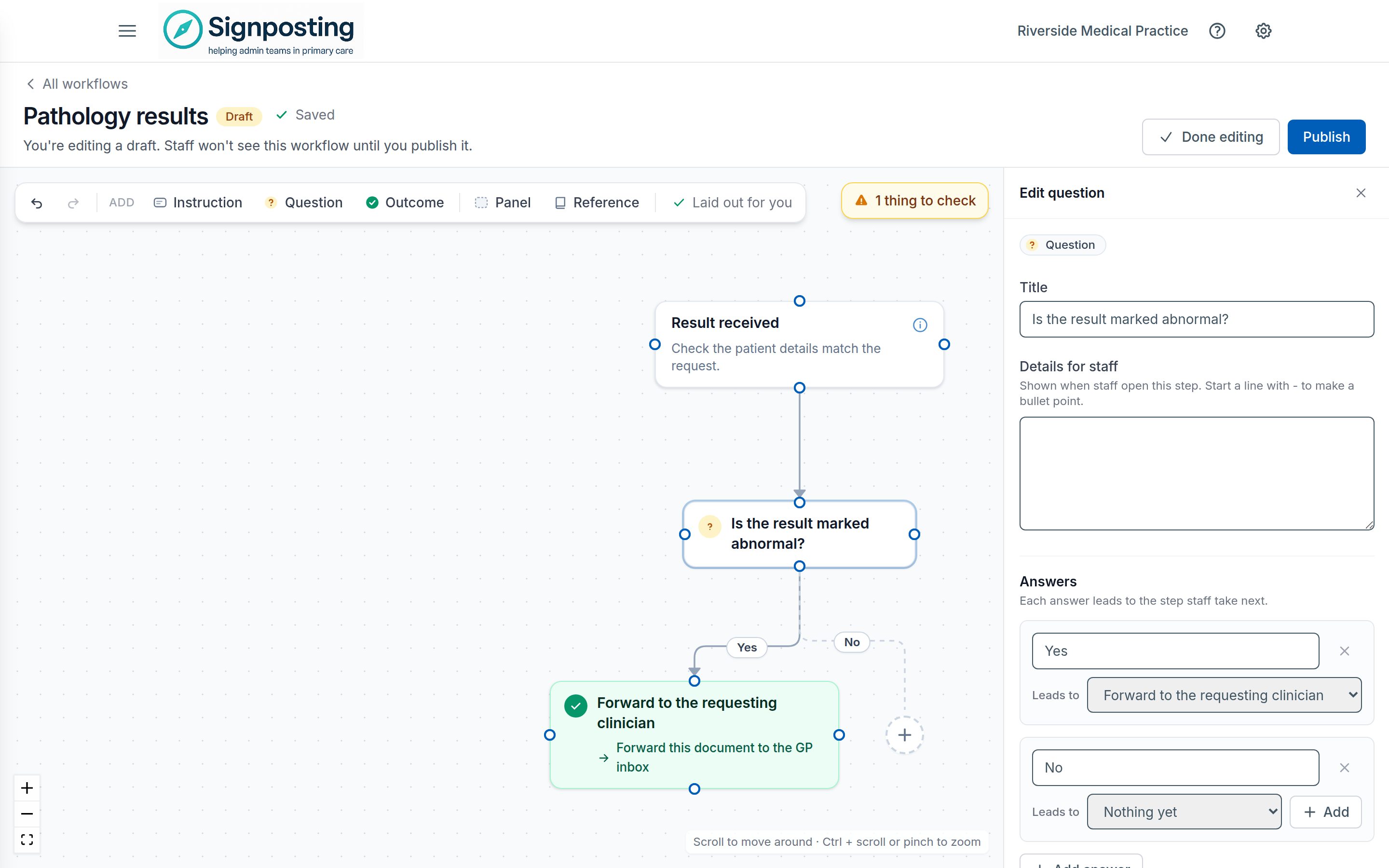Click the Riverside Medical Practice name
The image size is (1389, 868).
[x=1102, y=31]
